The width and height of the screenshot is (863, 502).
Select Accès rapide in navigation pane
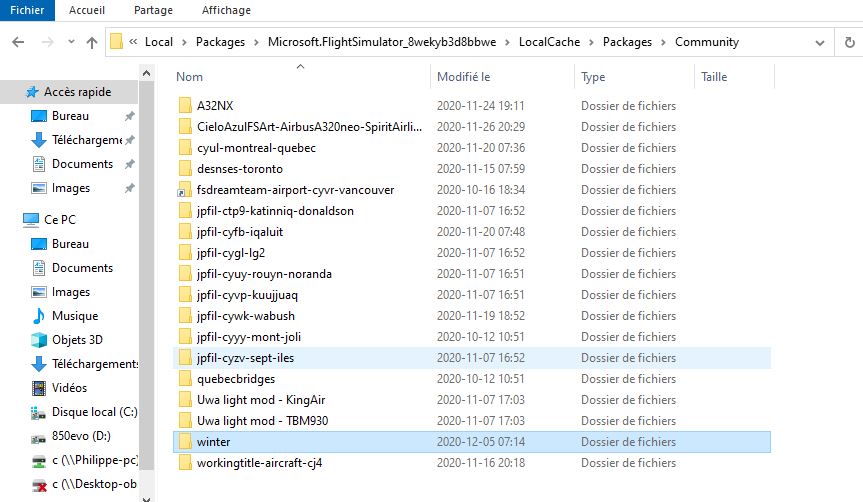[x=69, y=92]
